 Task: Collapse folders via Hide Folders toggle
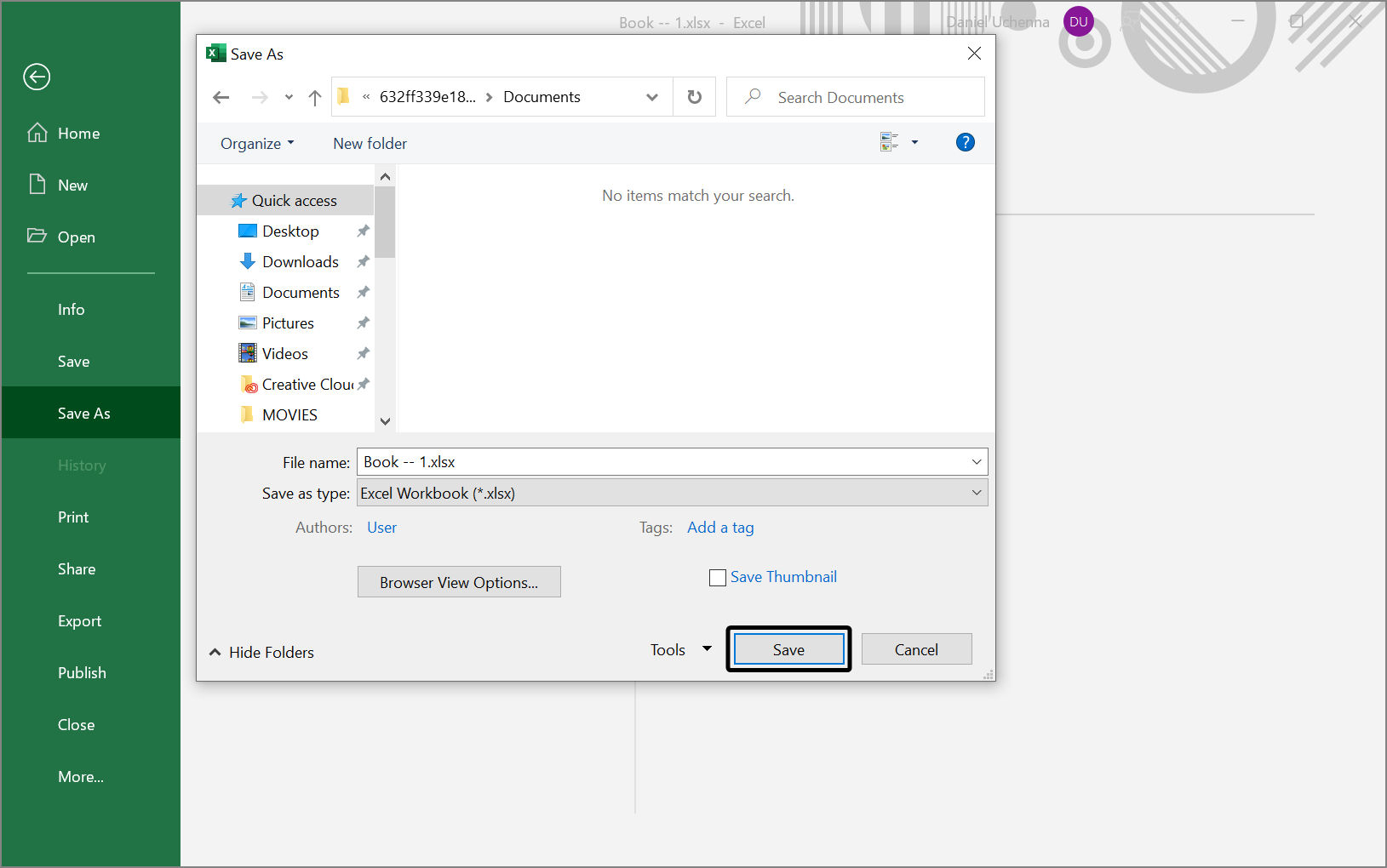[x=261, y=652]
